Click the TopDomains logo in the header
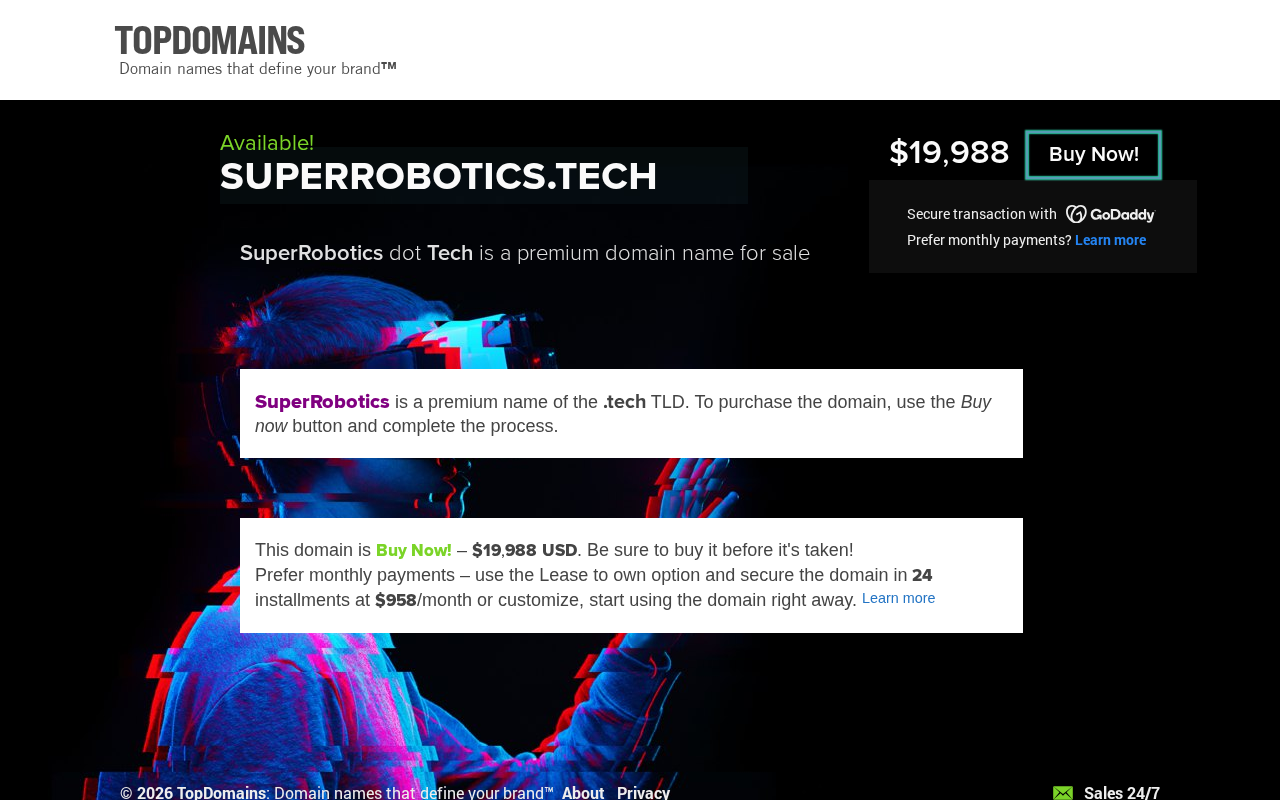1280x800 pixels. 210,41
